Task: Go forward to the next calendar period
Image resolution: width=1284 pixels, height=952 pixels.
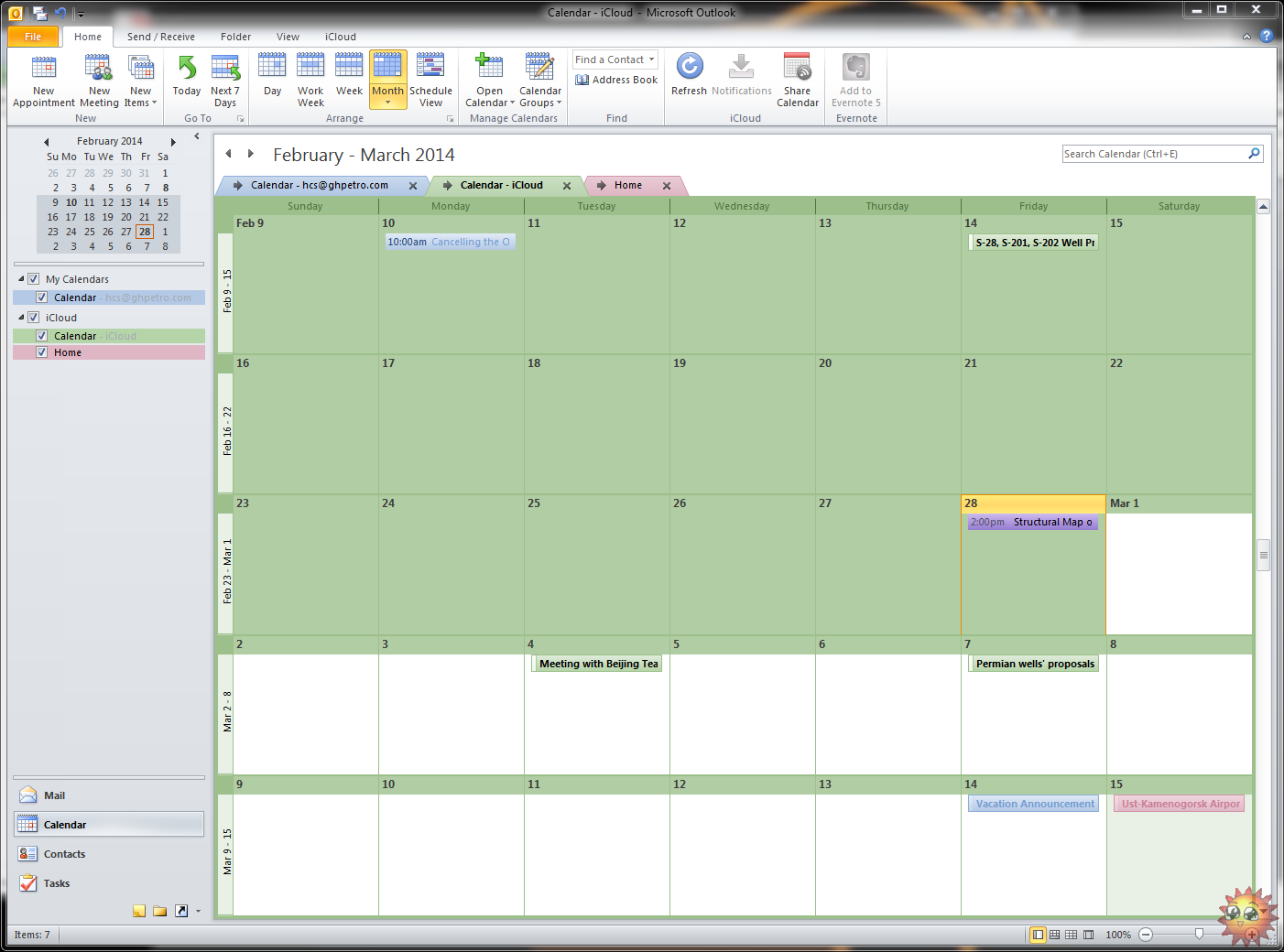Action: click(250, 154)
